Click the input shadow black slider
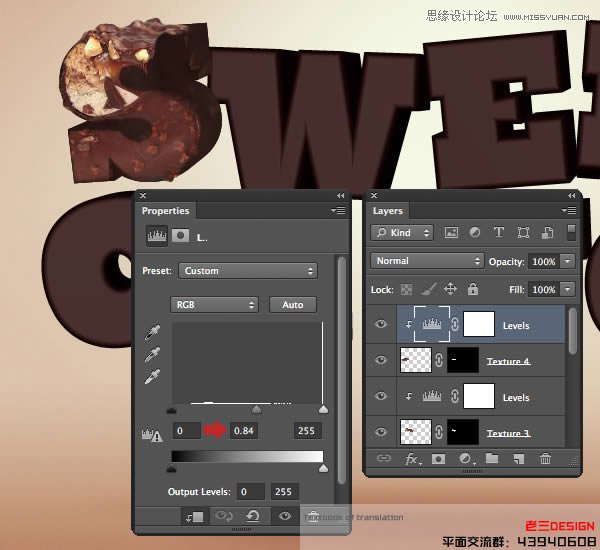The image size is (600, 550). pyautogui.click(x=171, y=410)
